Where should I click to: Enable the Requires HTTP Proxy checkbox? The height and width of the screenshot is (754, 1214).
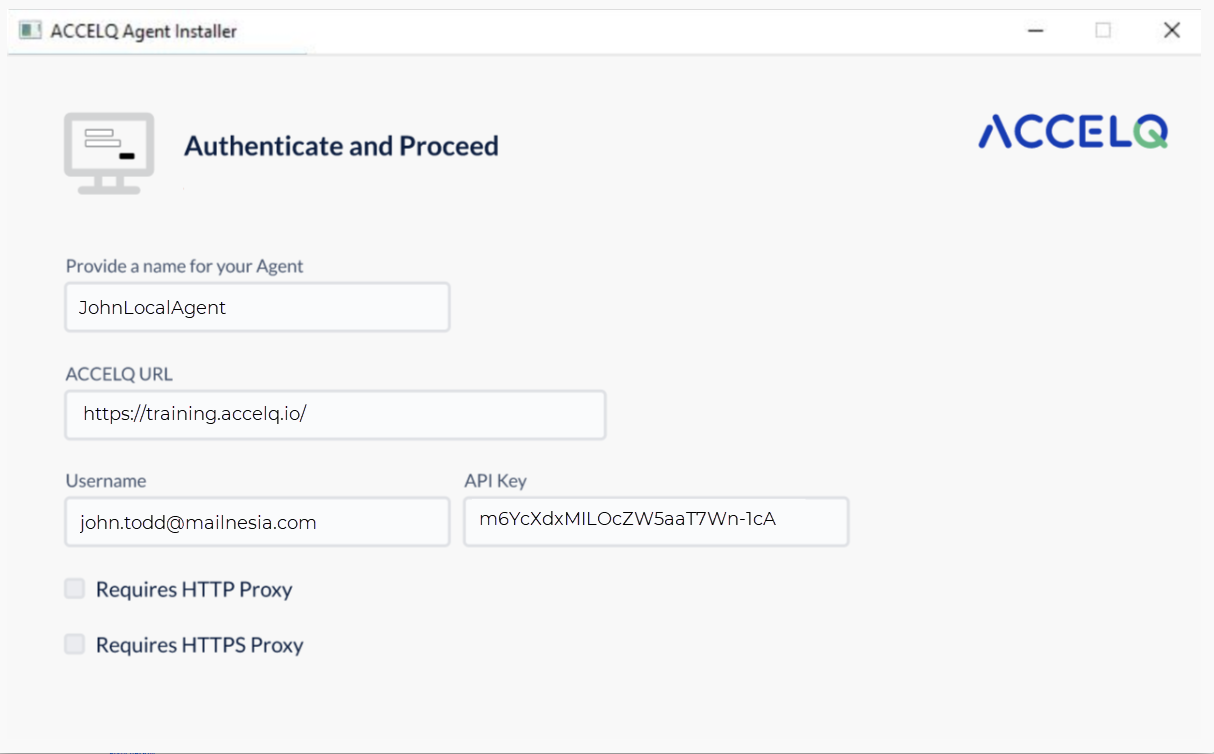pos(75,589)
